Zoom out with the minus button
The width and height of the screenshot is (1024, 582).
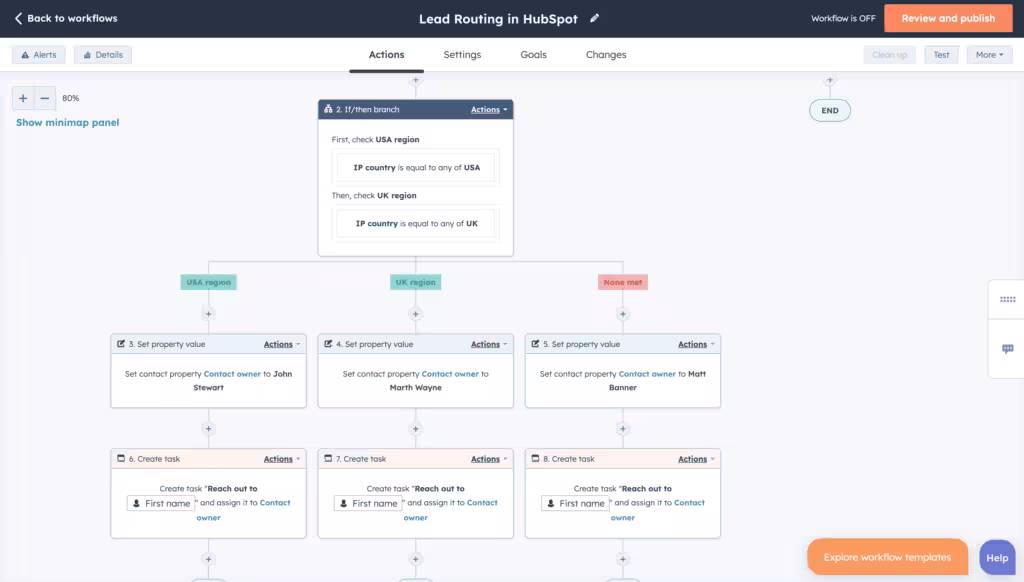click(x=45, y=98)
